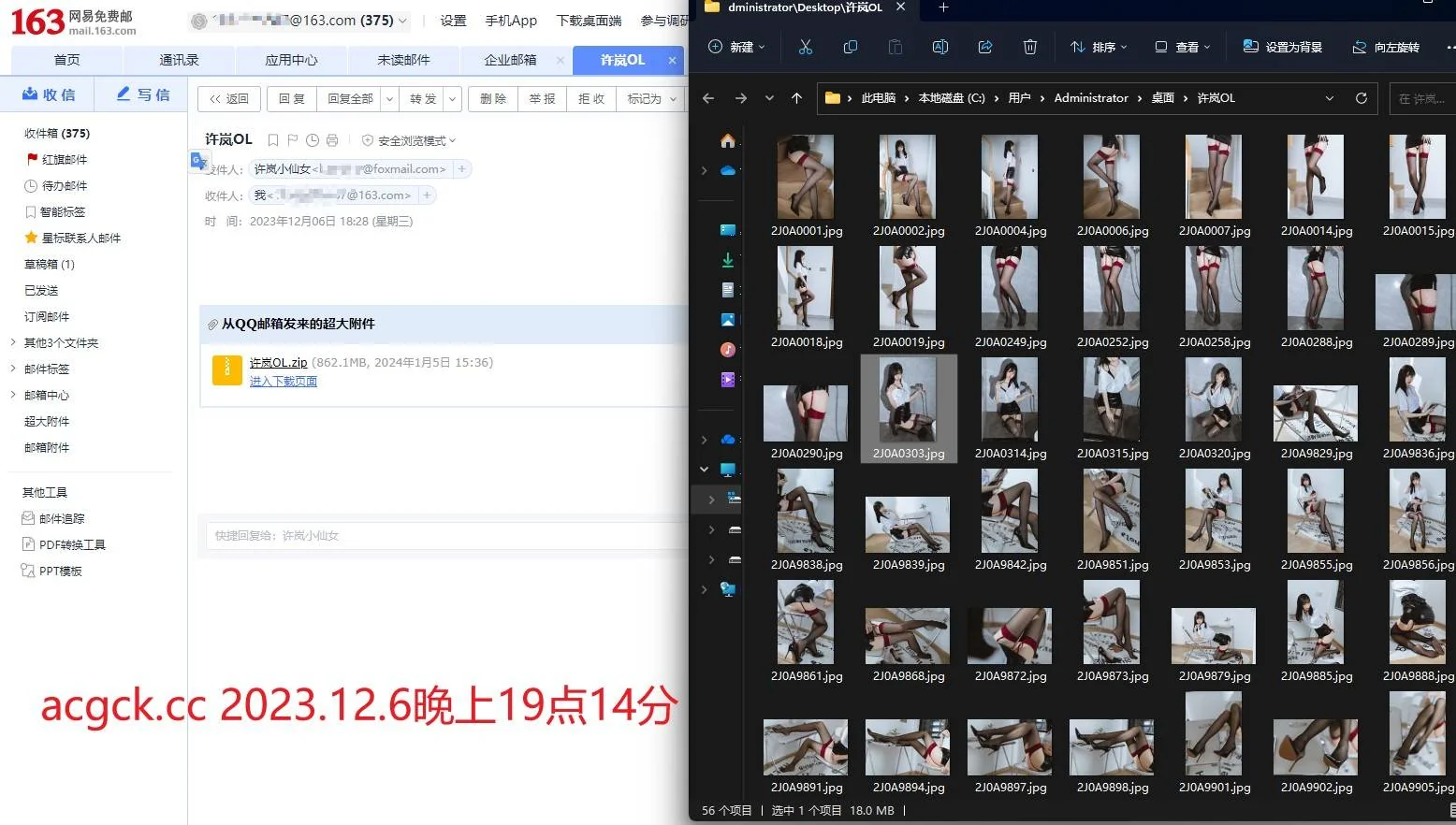Toggle the bookmark tag on email subject
Screen dimensions: 1456x825
coord(273,140)
